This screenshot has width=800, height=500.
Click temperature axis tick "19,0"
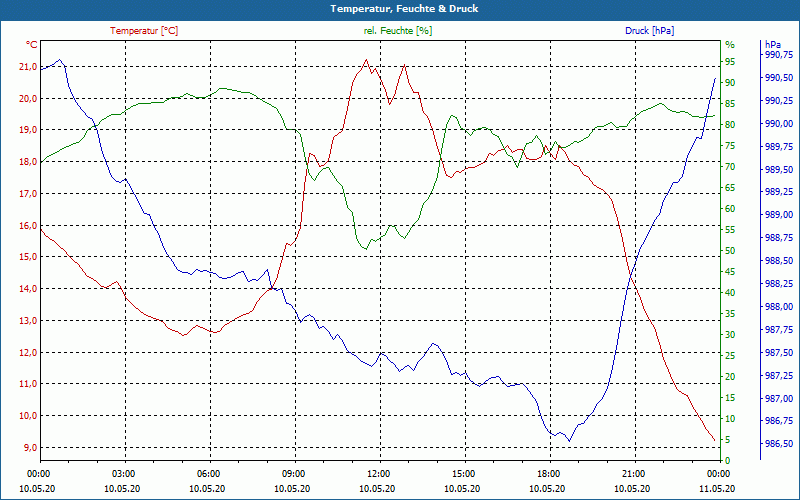click(29, 130)
